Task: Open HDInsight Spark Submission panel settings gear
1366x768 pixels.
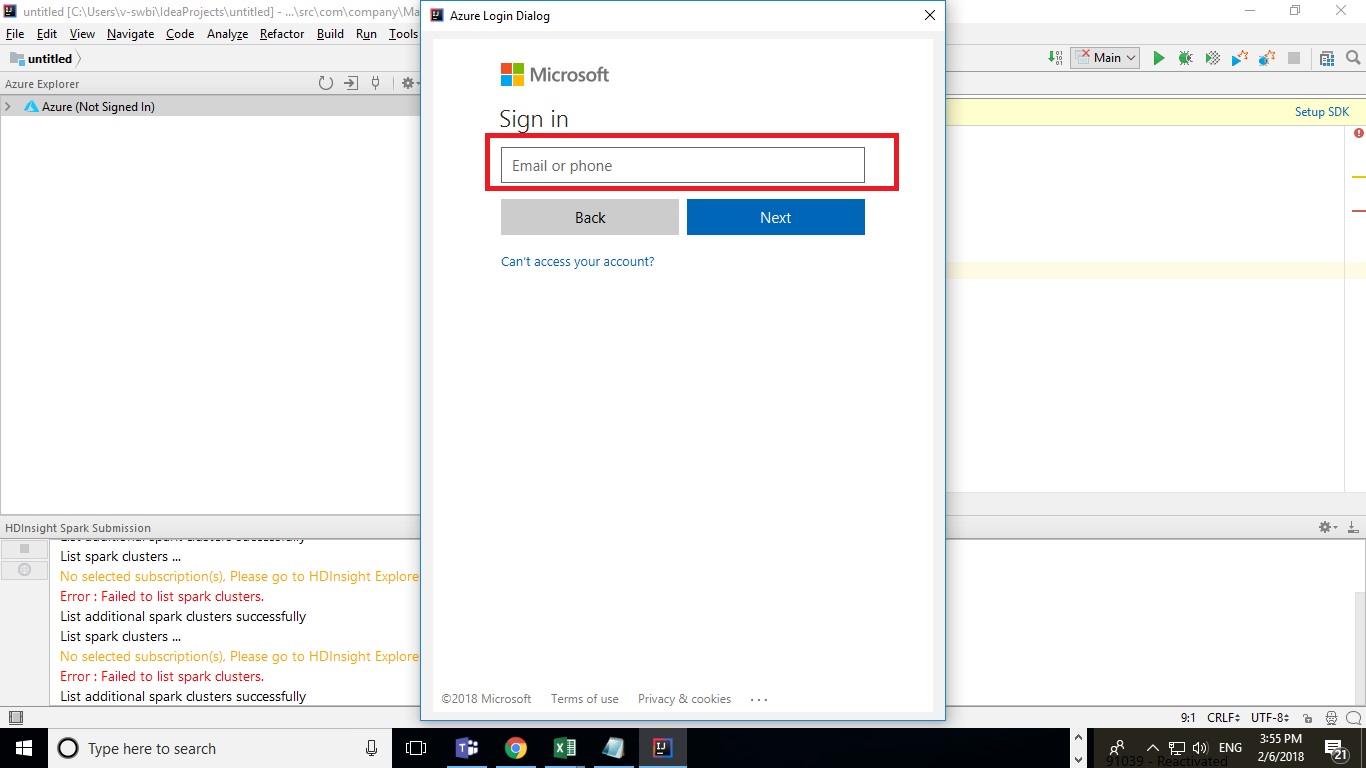Action: [x=1325, y=526]
